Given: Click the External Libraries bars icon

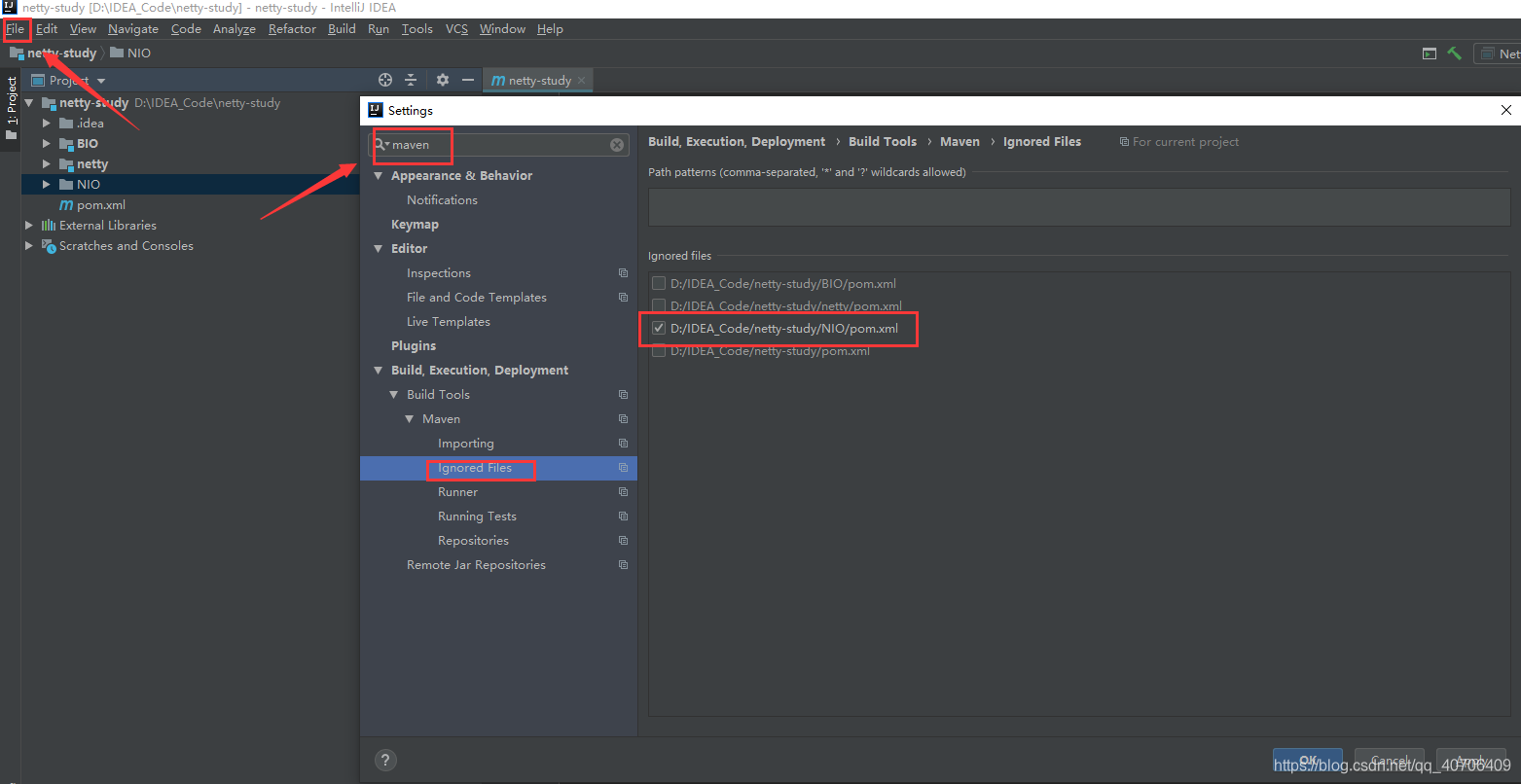Looking at the screenshot, I should click(x=49, y=226).
